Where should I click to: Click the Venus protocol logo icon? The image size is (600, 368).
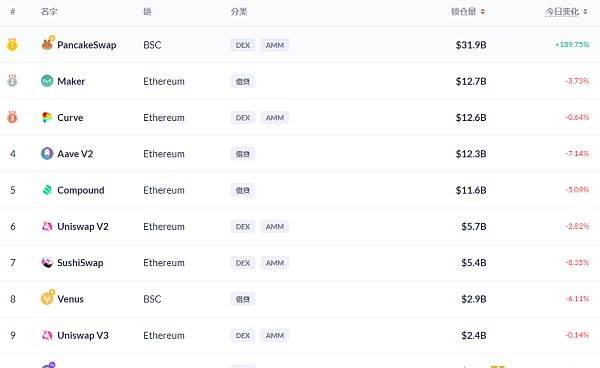coord(48,297)
